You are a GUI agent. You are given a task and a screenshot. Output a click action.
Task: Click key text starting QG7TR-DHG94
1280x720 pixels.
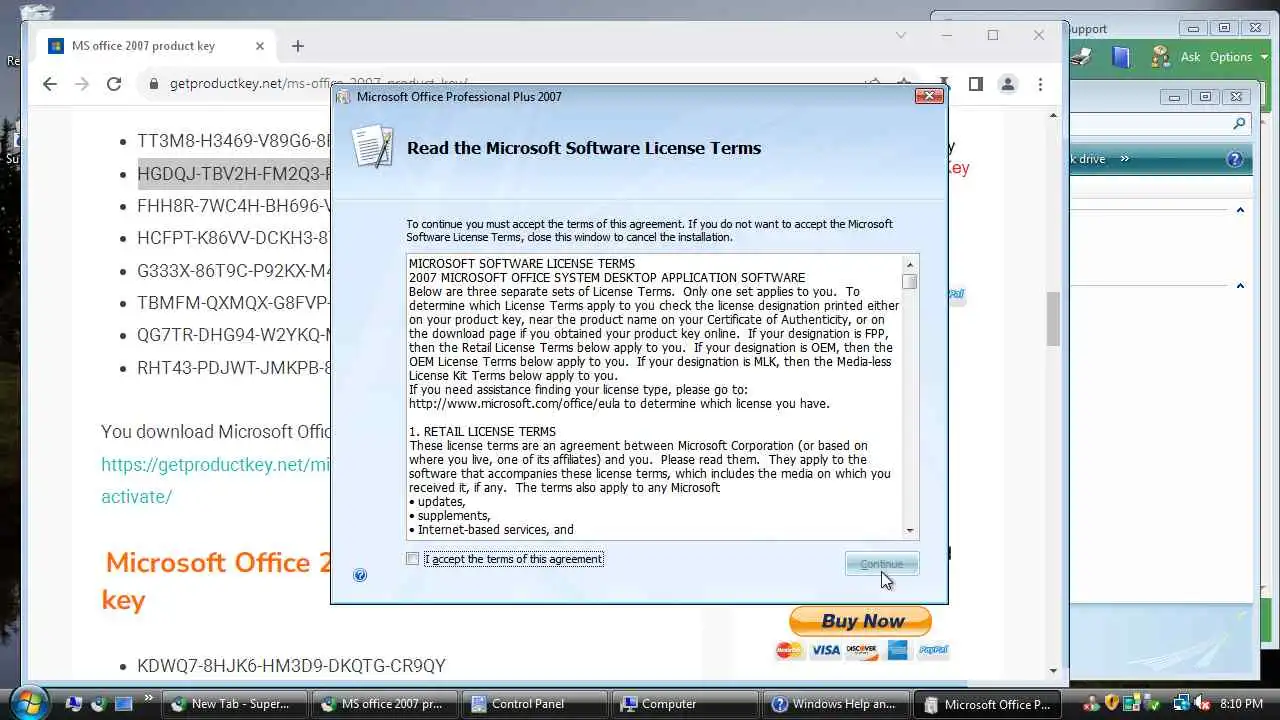234,335
